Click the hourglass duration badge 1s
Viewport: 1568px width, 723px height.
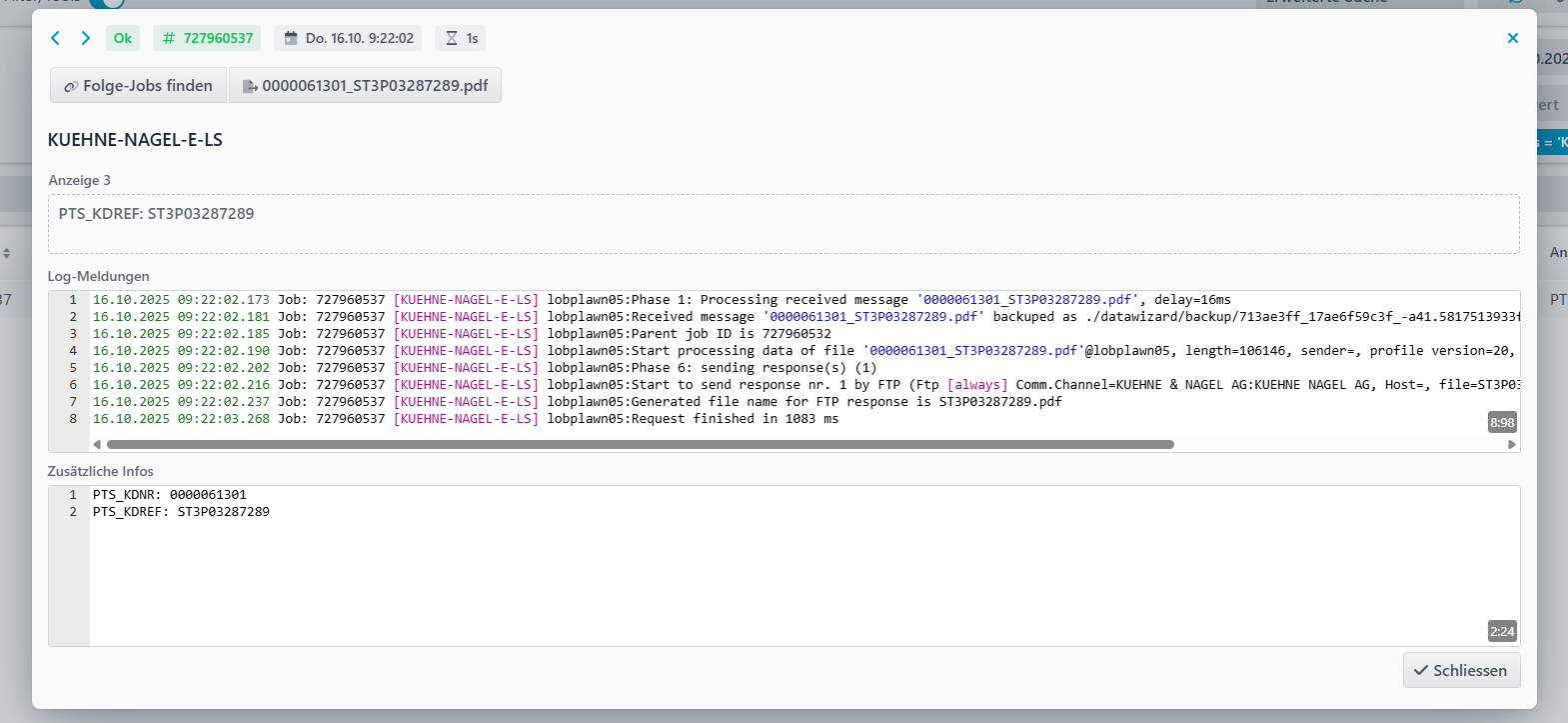(x=462, y=38)
